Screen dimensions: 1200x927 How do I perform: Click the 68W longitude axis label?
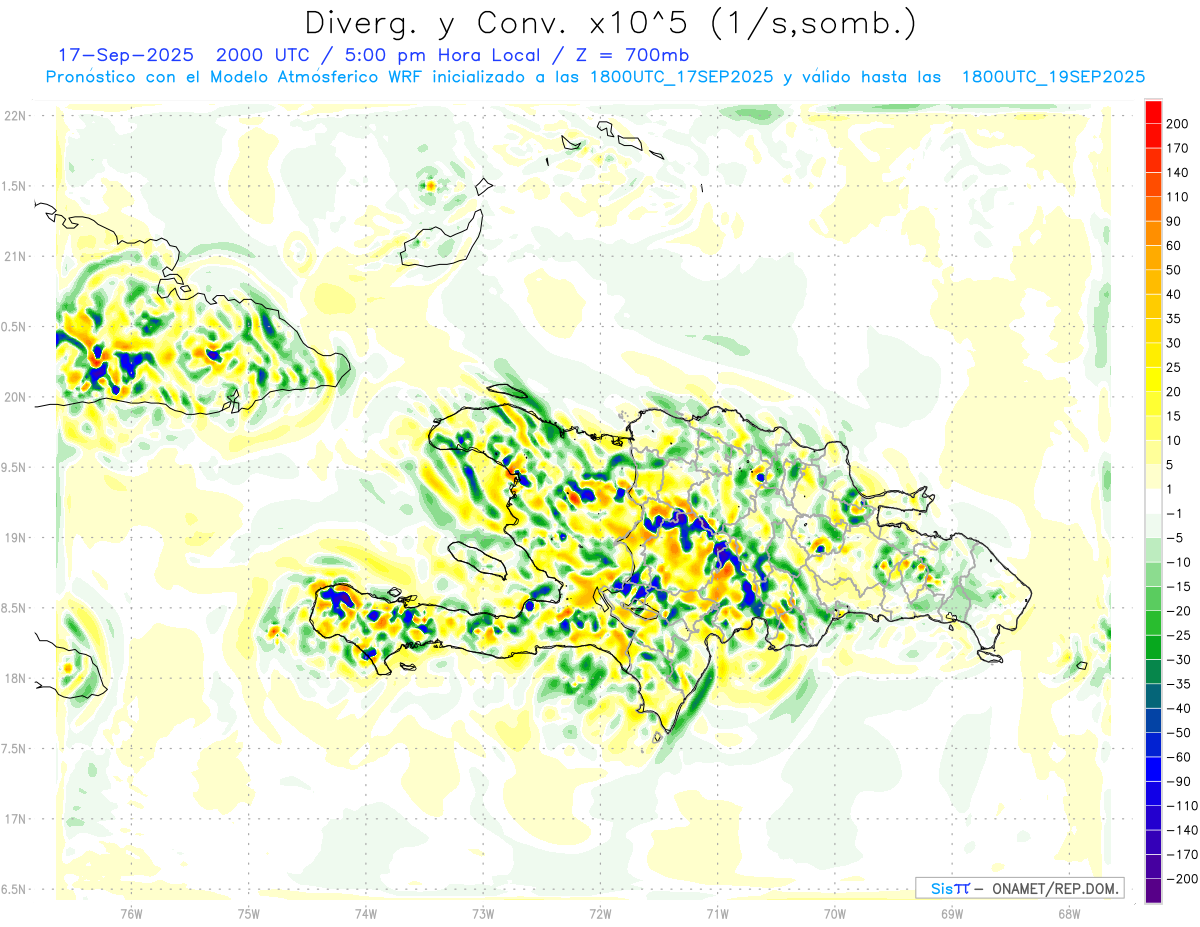click(x=1069, y=913)
